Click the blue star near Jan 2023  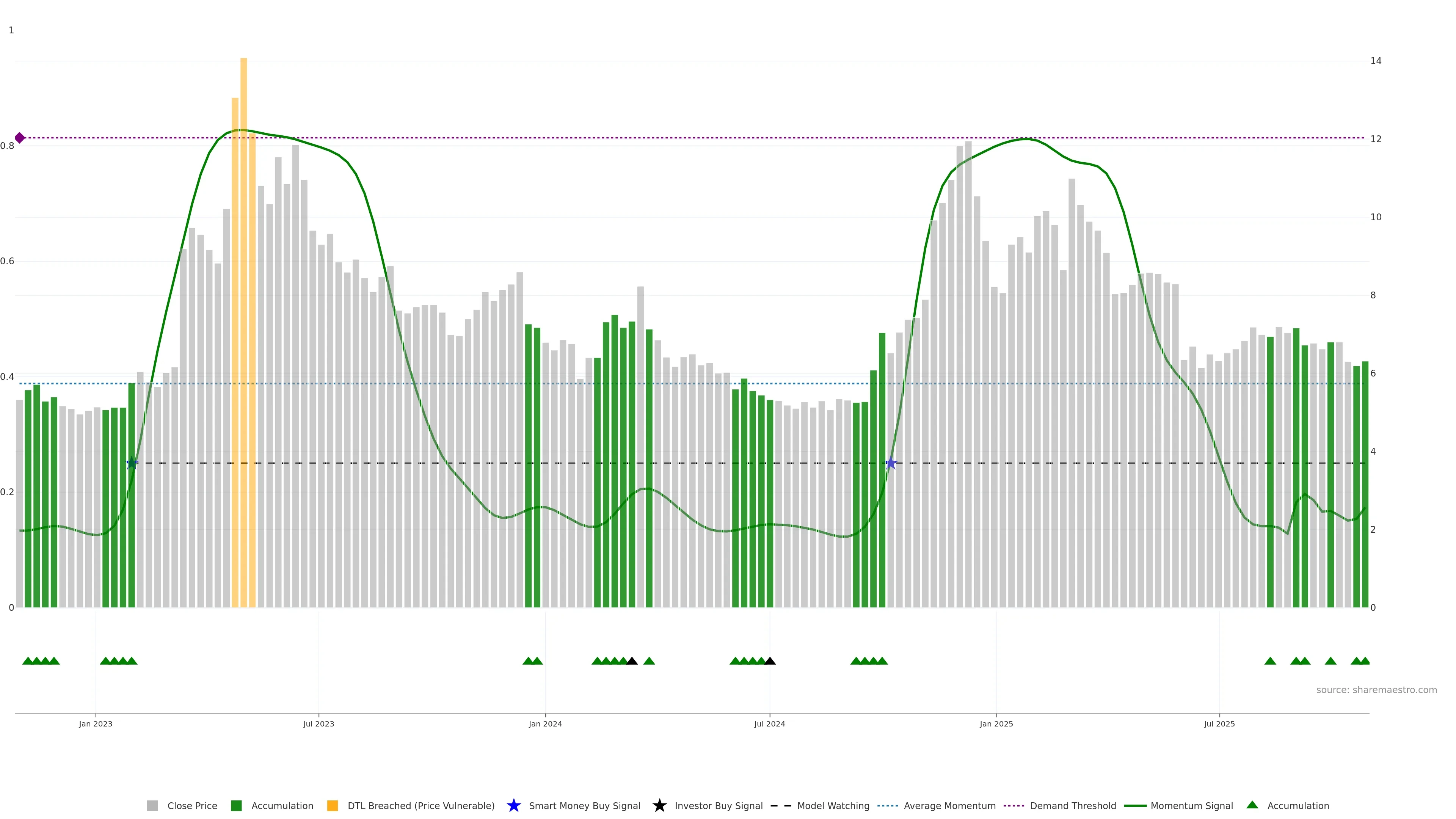tap(132, 463)
